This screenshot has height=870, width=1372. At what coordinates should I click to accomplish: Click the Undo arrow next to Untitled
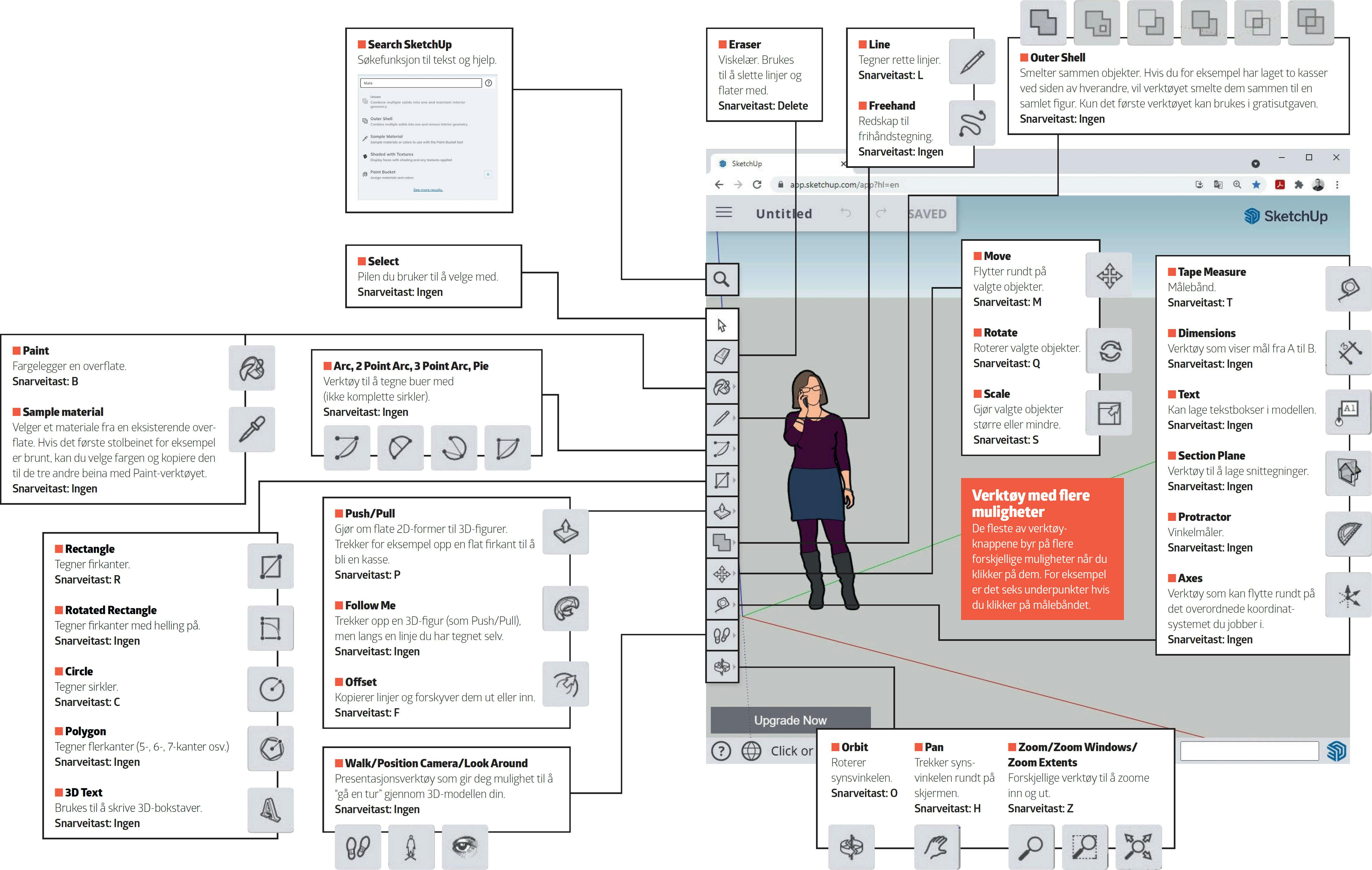[846, 213]
